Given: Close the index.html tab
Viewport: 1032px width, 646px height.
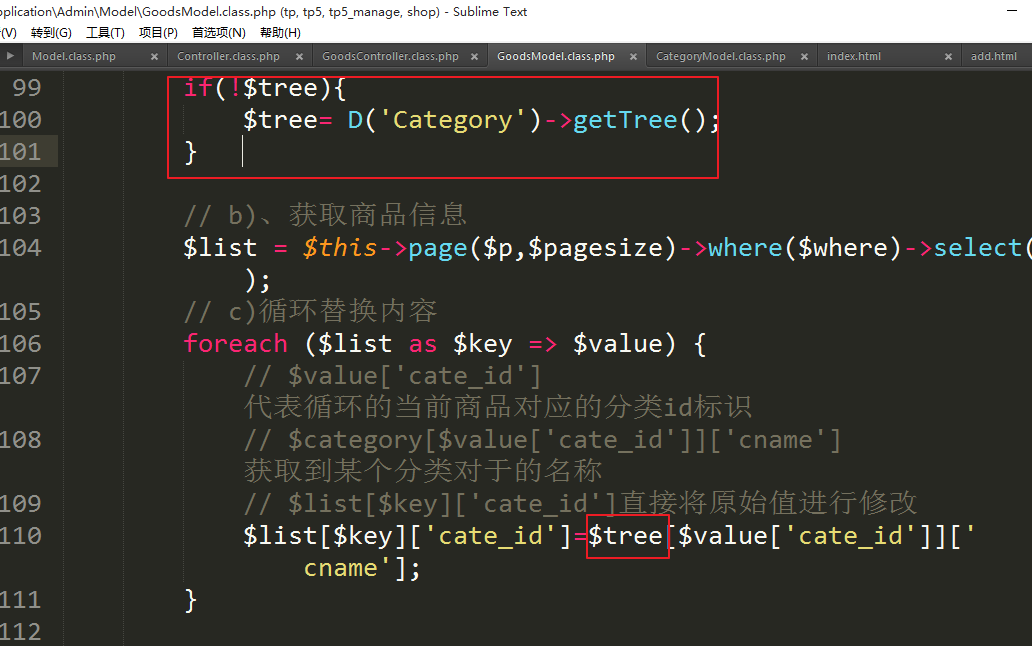Looking at the screenshot, I should tap(947, 57).
